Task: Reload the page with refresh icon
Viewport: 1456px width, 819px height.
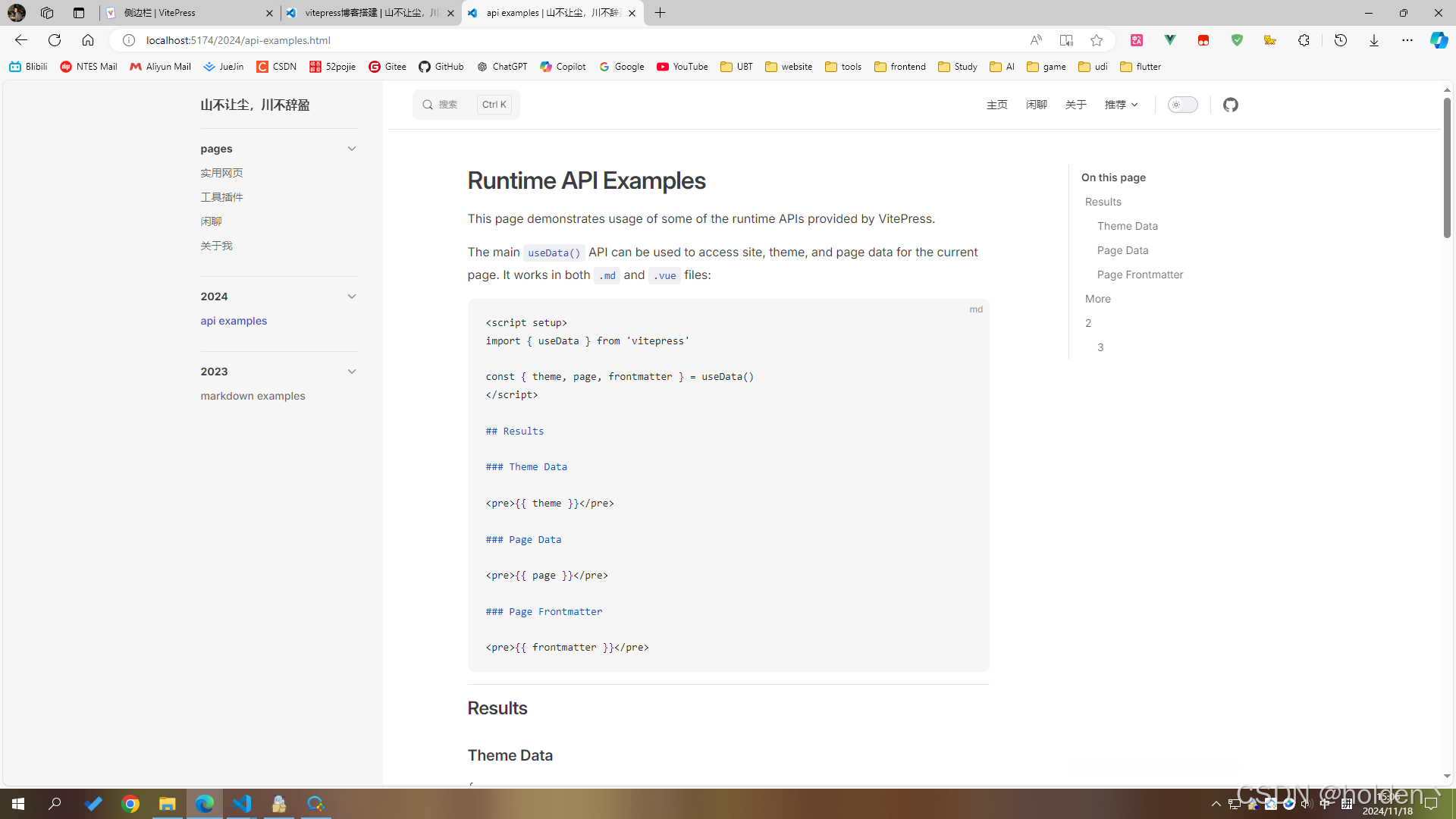Action: [x=55, y=40]
